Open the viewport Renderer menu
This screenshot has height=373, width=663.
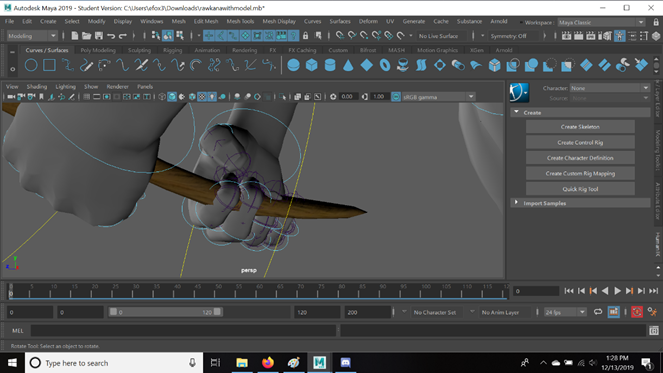[x=117, y=86]
